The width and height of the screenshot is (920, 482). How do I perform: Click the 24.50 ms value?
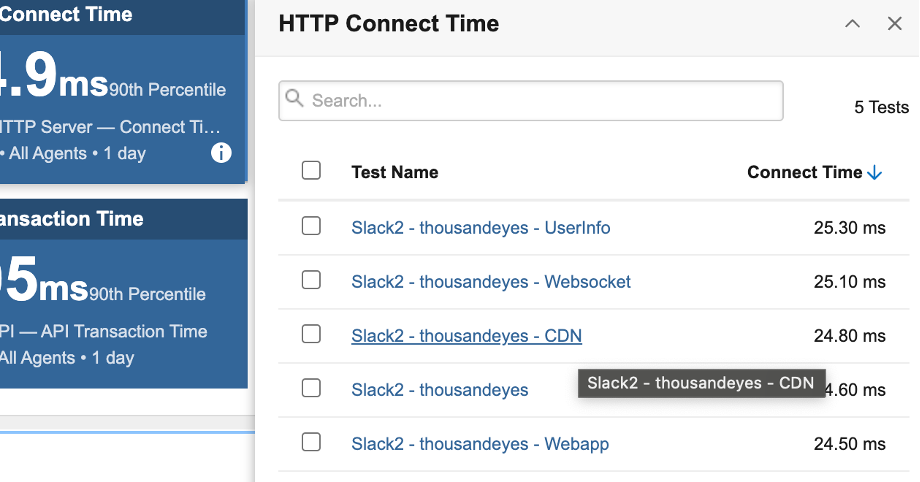click(849, 444)
